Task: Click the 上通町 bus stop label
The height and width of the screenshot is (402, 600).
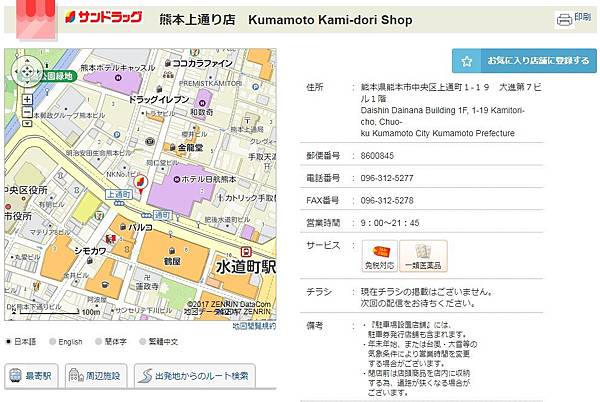Action: 119,194
